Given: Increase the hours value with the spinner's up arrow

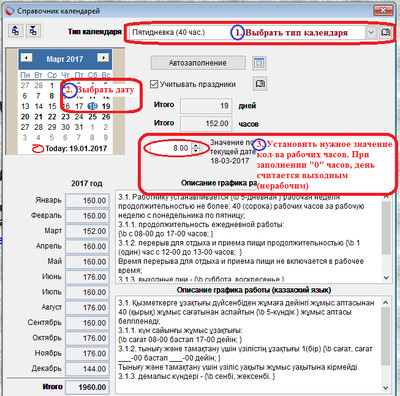Looking at the screenshot, I should pyautogui.click(x=196, y=145).
